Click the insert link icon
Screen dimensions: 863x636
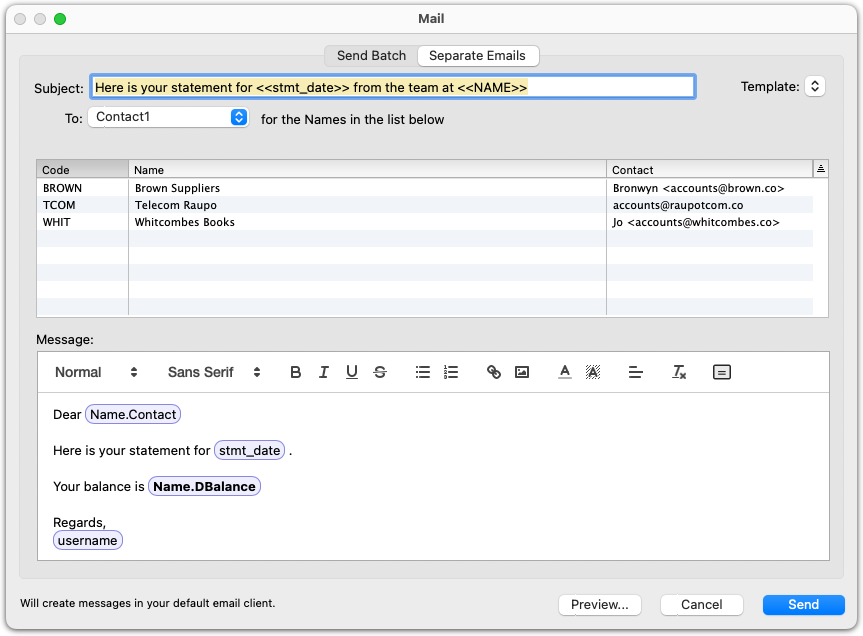coord(493,372)
